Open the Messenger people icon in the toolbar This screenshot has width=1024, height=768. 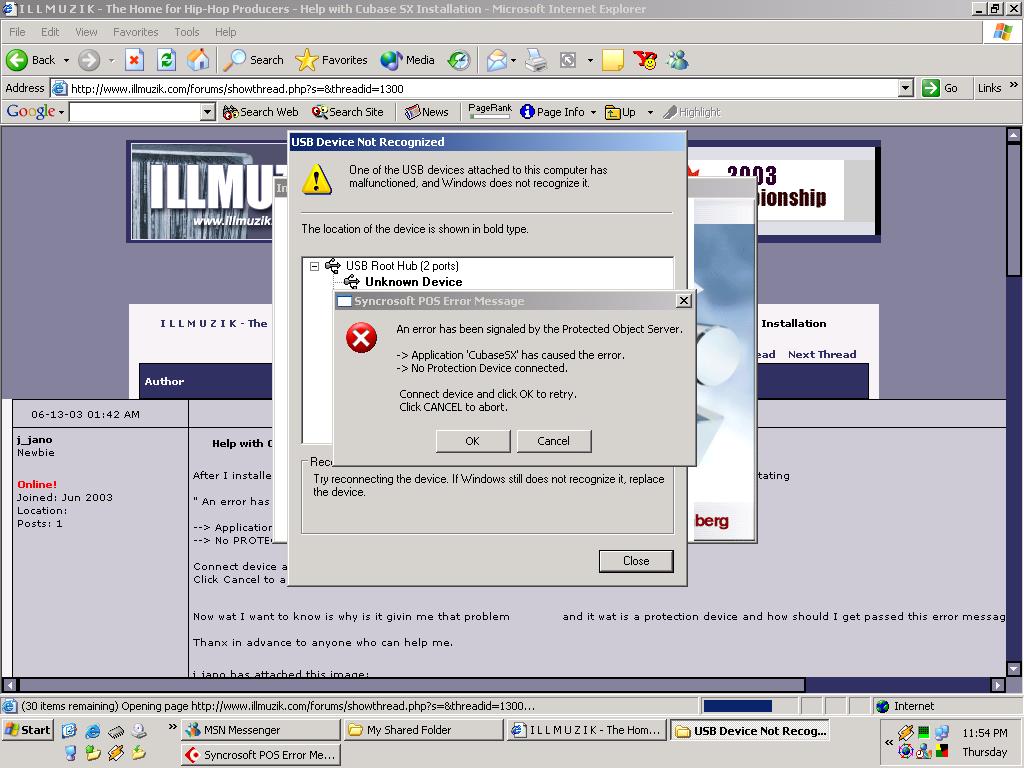coord(677,60)
